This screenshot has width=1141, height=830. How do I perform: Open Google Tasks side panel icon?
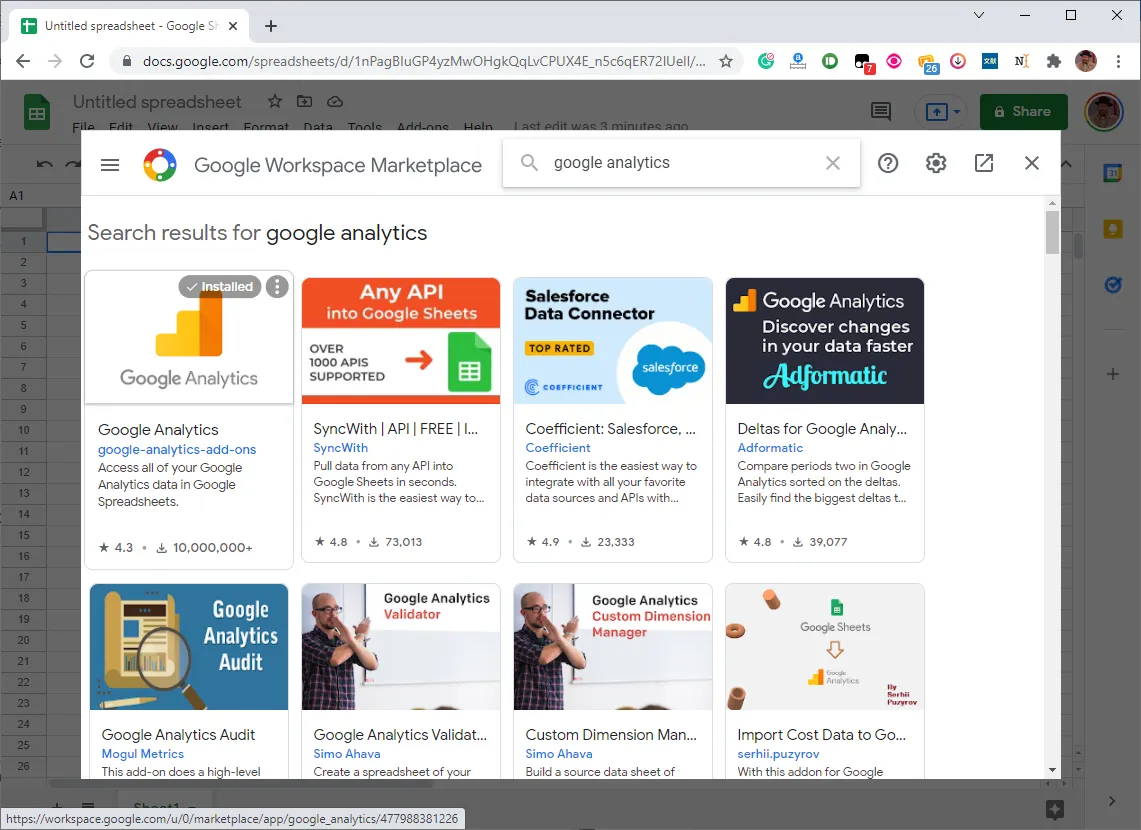coord(1113,285)
